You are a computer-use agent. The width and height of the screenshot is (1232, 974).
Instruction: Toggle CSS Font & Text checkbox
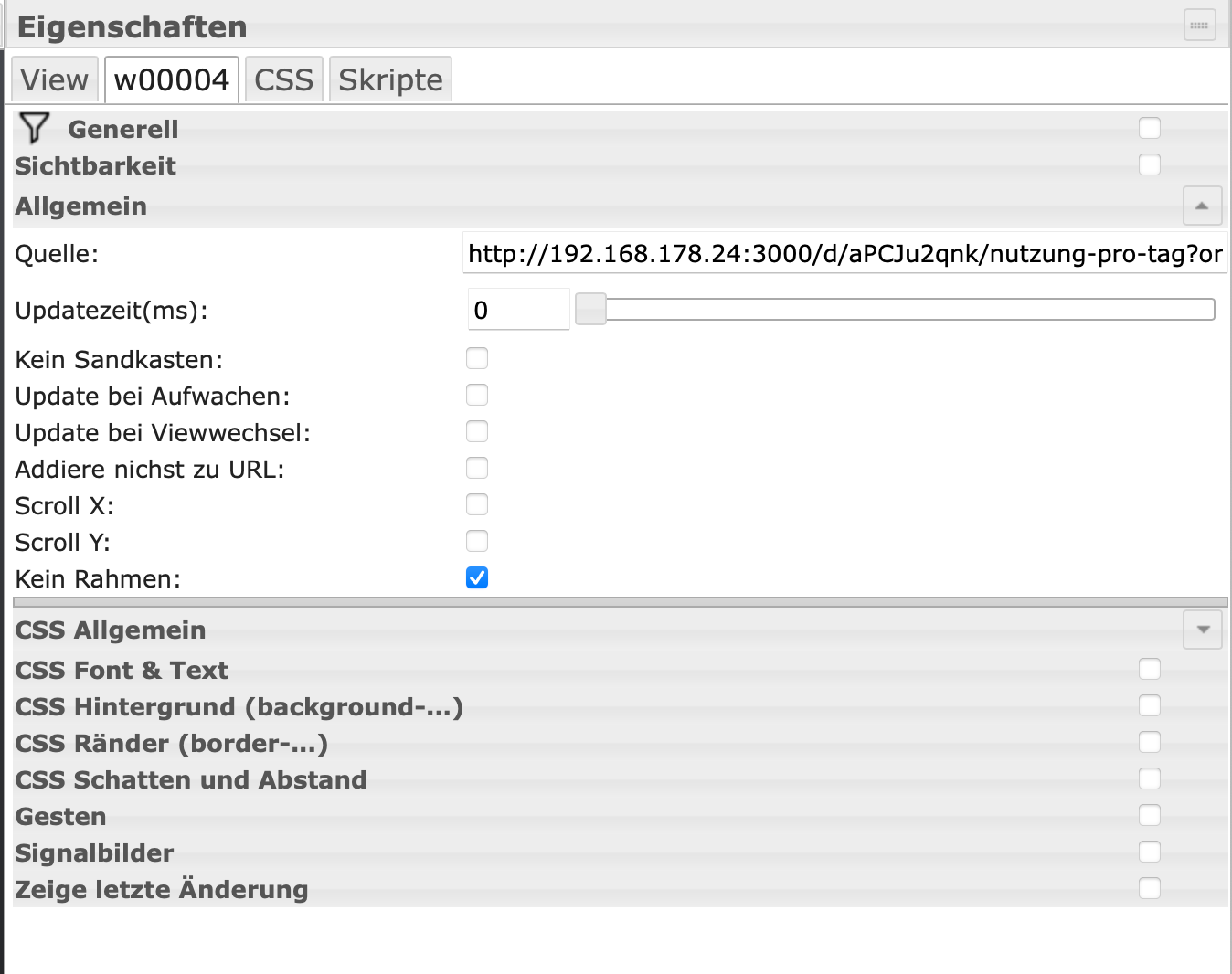1150,669
